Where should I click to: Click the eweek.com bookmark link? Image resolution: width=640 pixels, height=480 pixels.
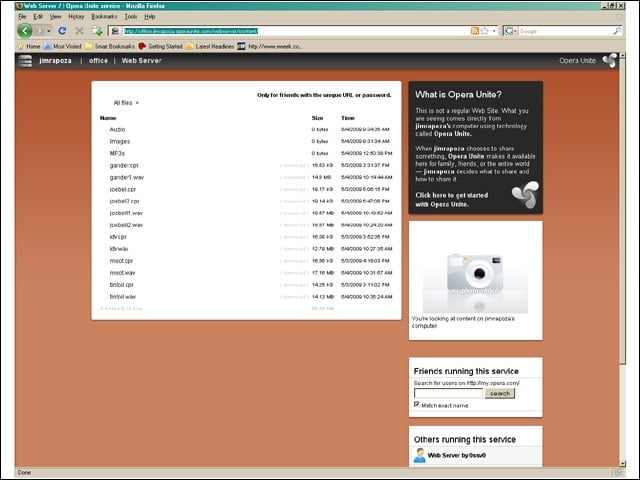point(269,47)
